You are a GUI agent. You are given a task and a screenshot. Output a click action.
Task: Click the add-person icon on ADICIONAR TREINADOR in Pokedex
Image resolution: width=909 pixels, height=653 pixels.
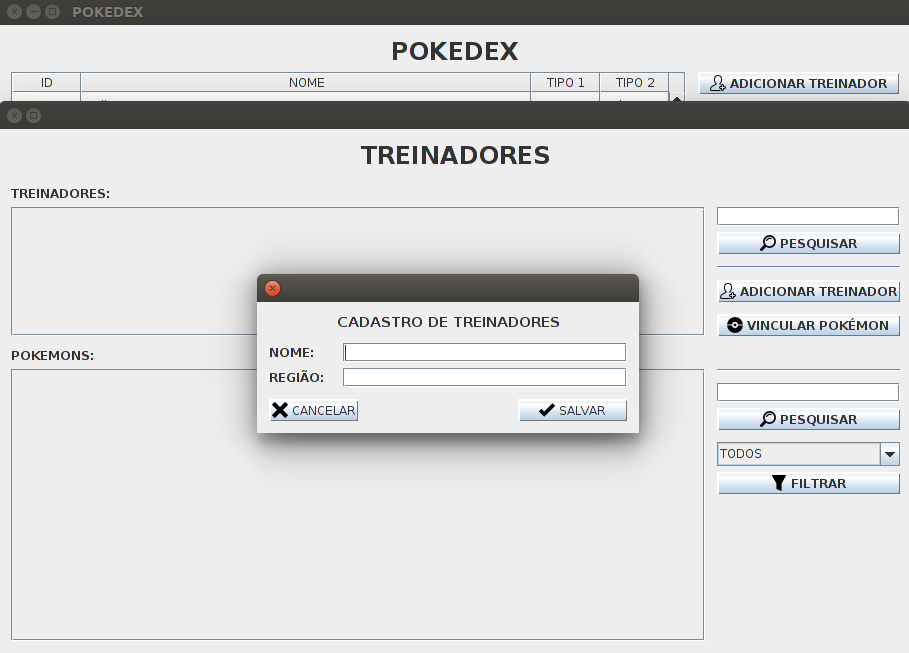click(716, 83)
